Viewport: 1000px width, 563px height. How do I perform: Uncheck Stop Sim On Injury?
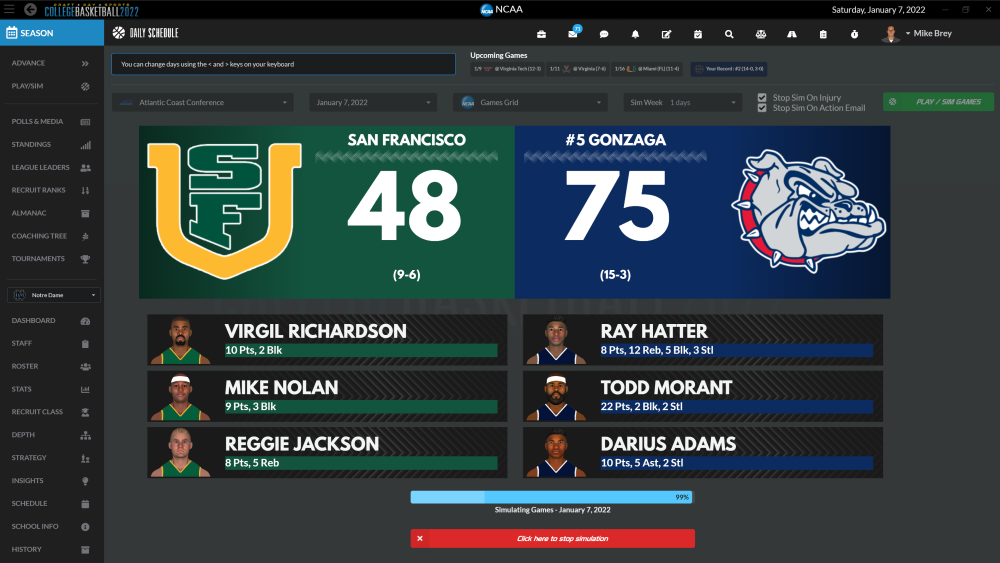pyautogui.click(x=762, y=98)
